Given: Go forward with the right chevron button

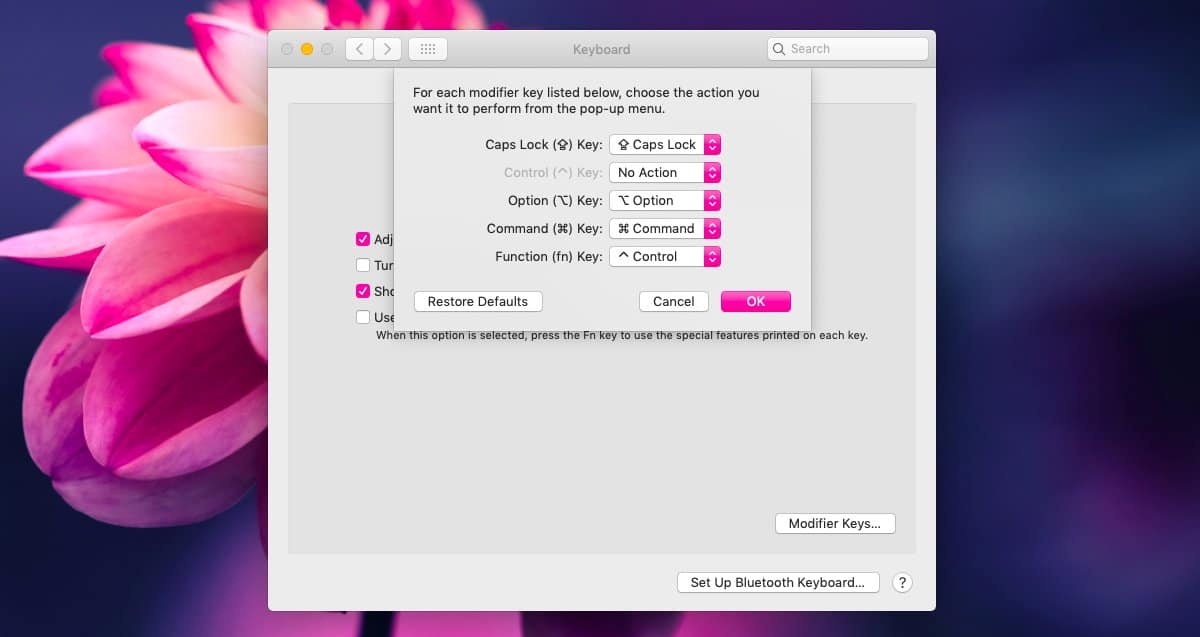Looking at the screenshot, I should point(388,49).
